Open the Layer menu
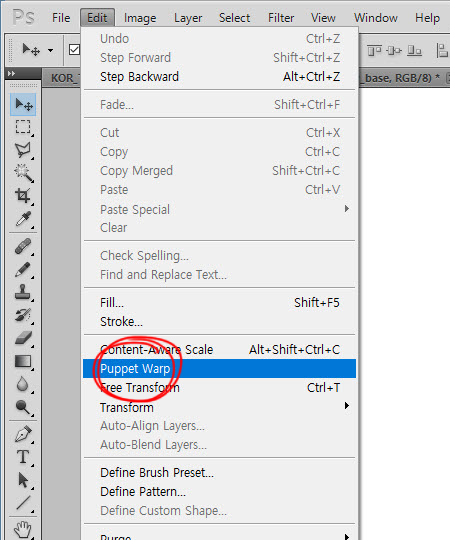 (x=188, y=18)
